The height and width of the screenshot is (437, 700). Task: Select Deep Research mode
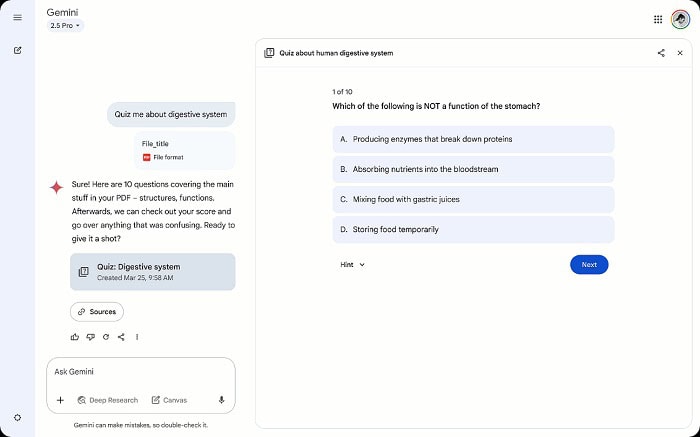click(x=108, y=400)
